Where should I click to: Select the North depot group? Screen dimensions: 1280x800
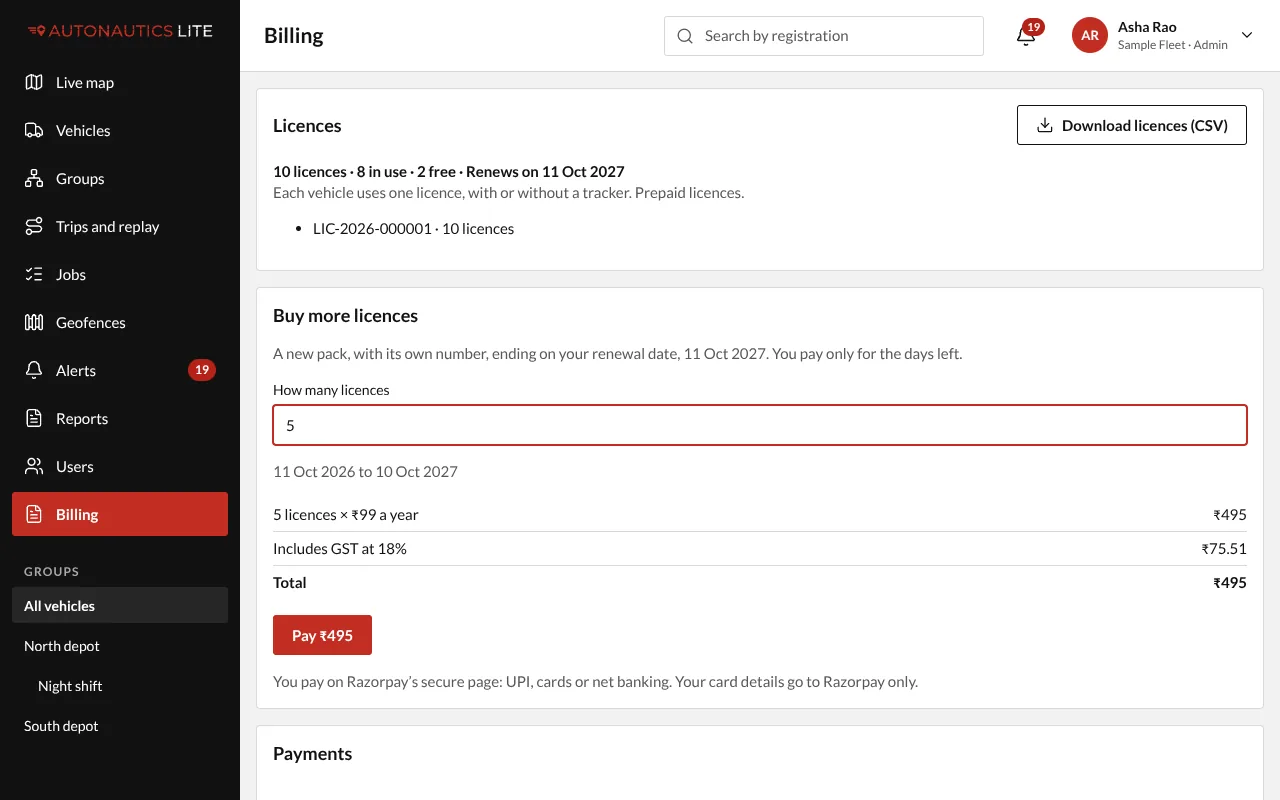(x=120, y=645)
